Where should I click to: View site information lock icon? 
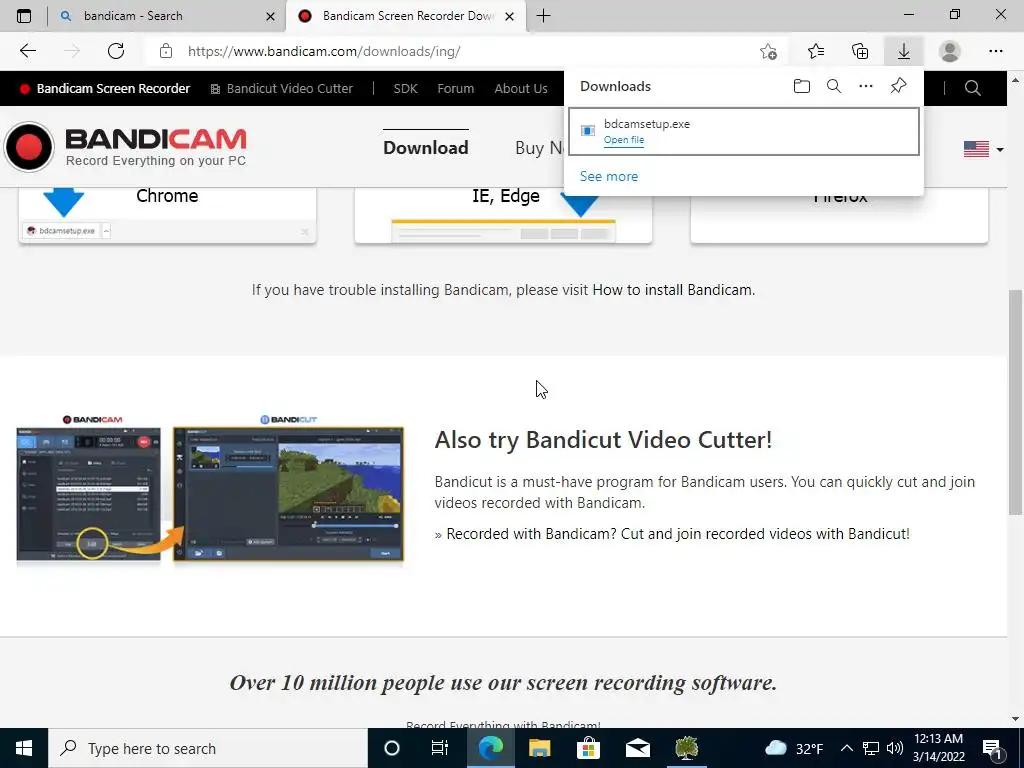tap(166, 51)
